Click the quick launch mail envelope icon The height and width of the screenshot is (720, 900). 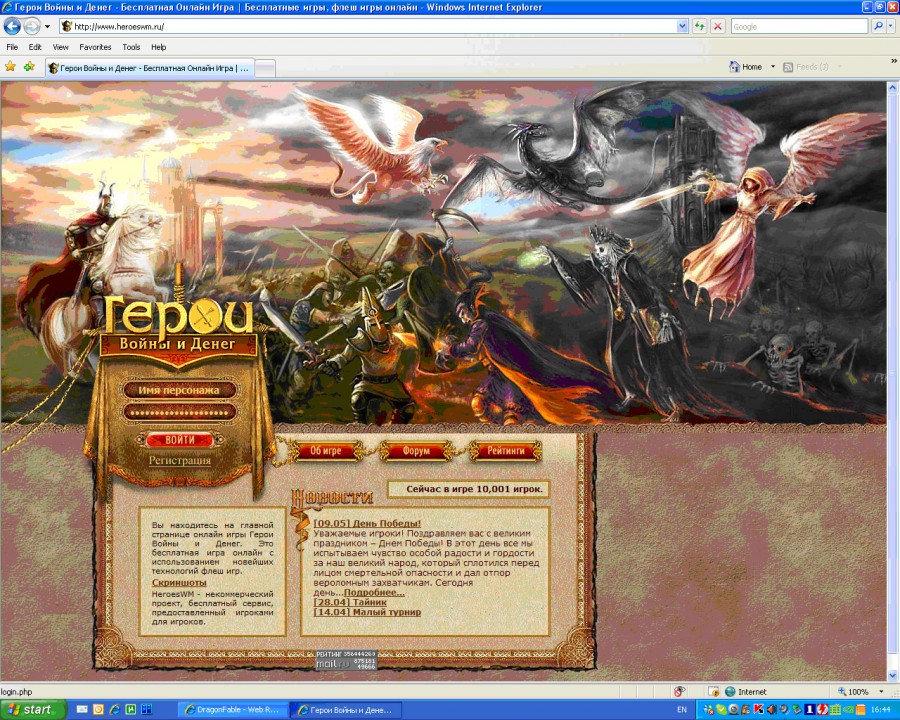tap(82, 710)
